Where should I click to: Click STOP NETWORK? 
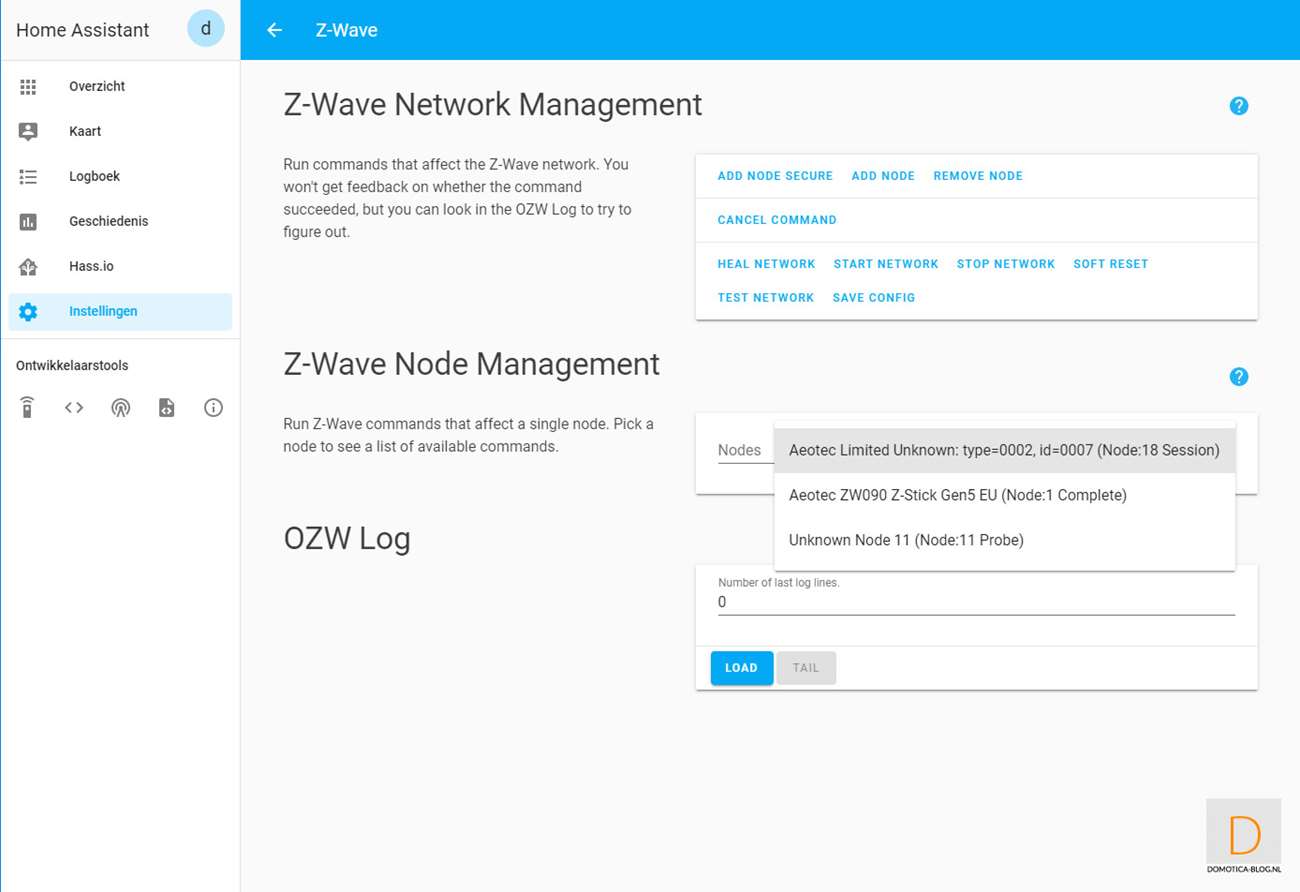coord(1006,264)
